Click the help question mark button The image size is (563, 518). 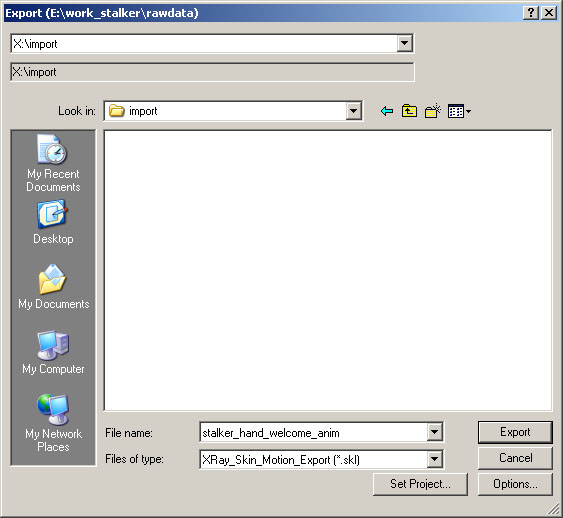pos(531,13)
